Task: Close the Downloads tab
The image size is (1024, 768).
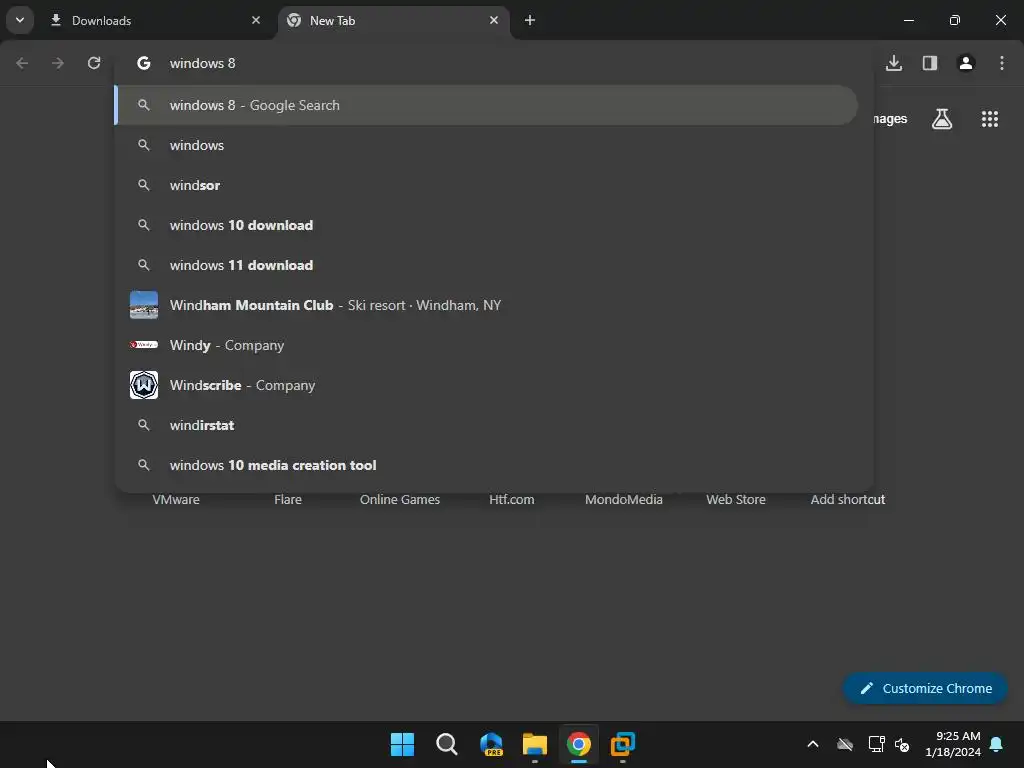Action: [x=256, y=20]
